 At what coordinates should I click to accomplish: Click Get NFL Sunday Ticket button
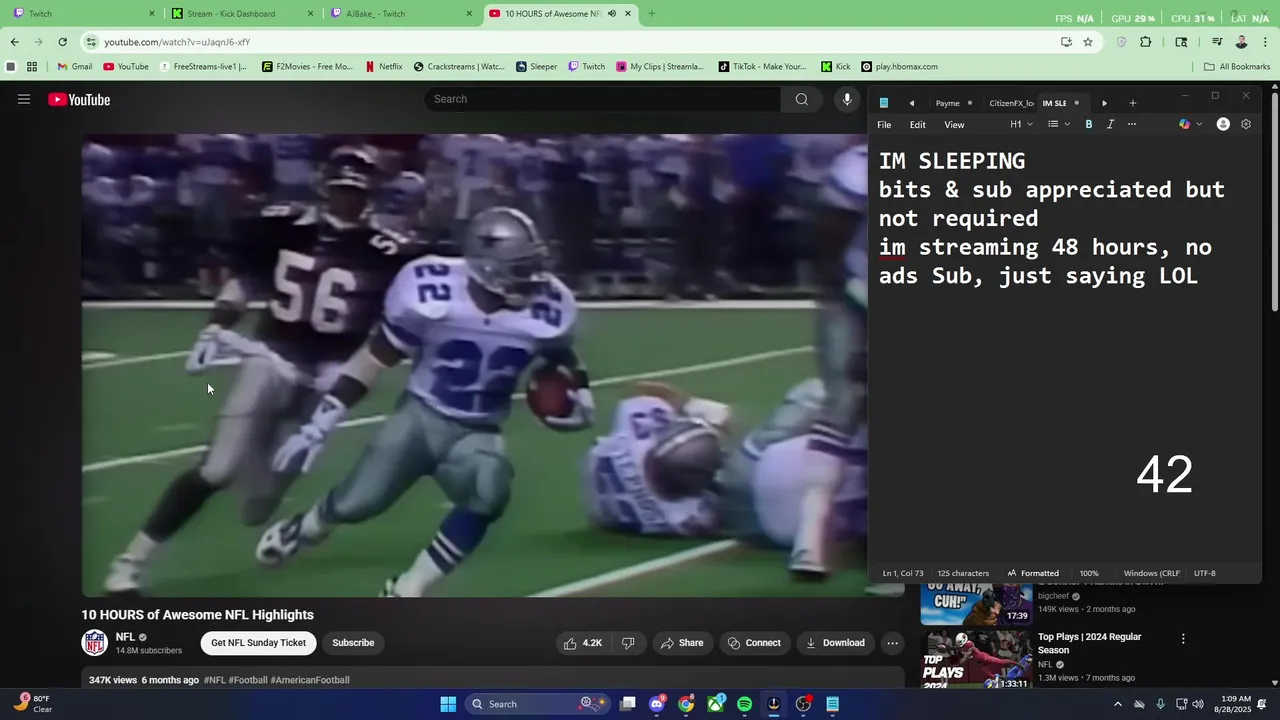click(259, 643)
